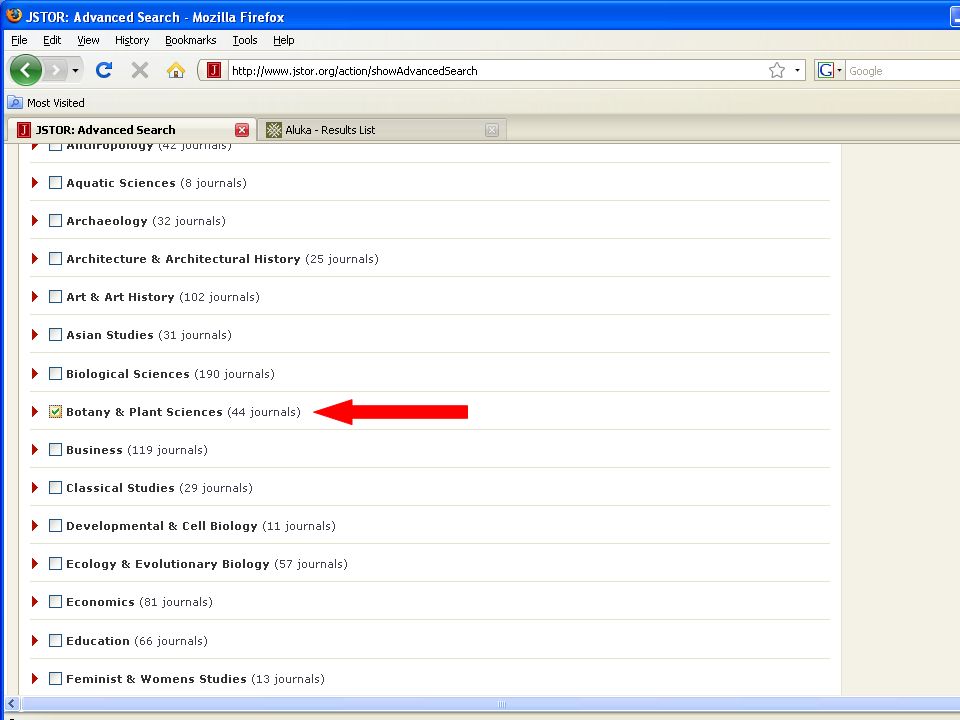The height and width of the screenshot is (720, 960).
Task: Click the JSTOR favicon on the first tab
Action: click(x=24, y=130)
